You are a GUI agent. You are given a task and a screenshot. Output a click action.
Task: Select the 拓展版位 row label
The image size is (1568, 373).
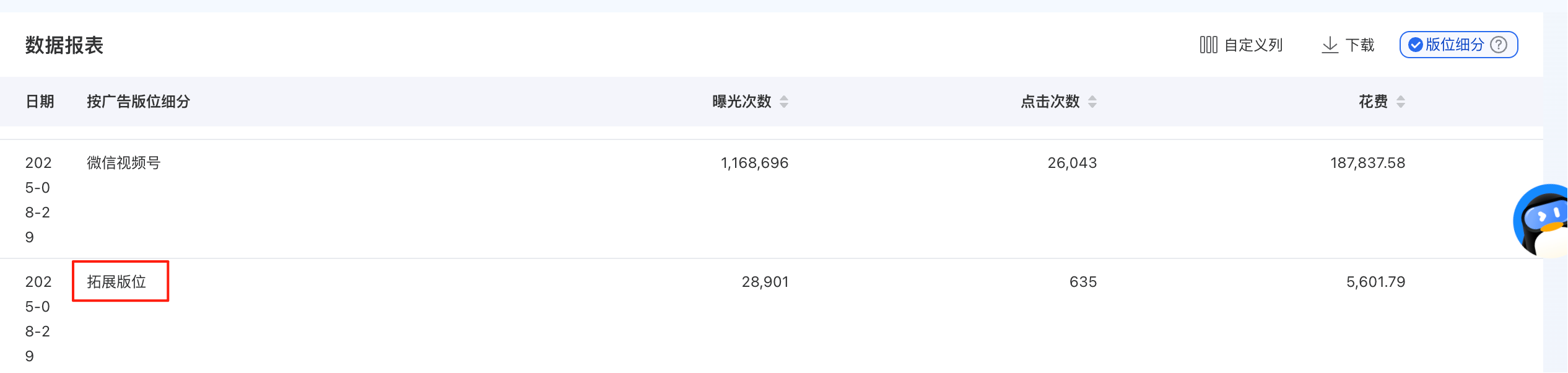tap(116, 282)
